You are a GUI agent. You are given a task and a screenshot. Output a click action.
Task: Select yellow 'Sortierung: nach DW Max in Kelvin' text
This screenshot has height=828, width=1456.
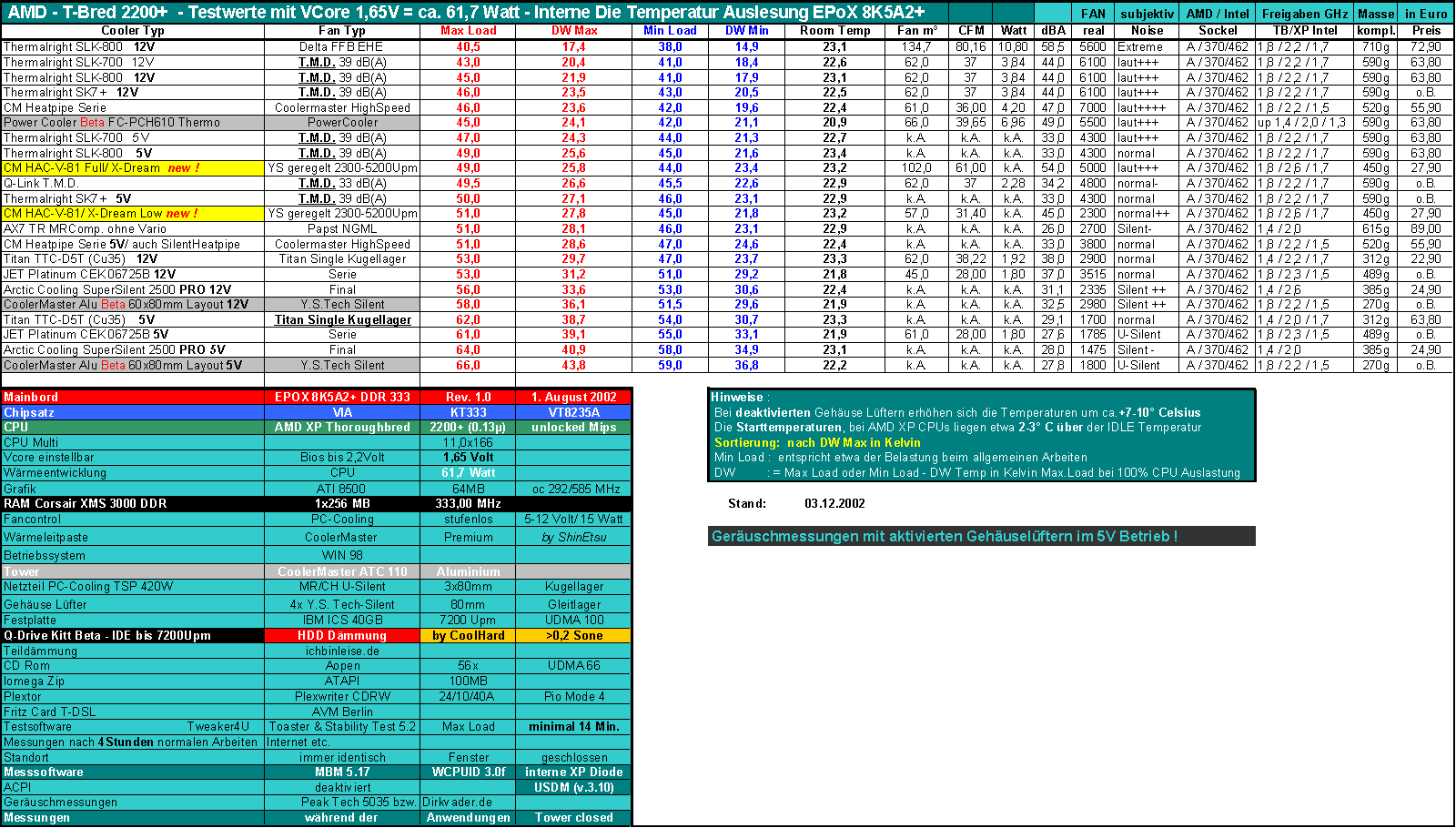point(817,443)
